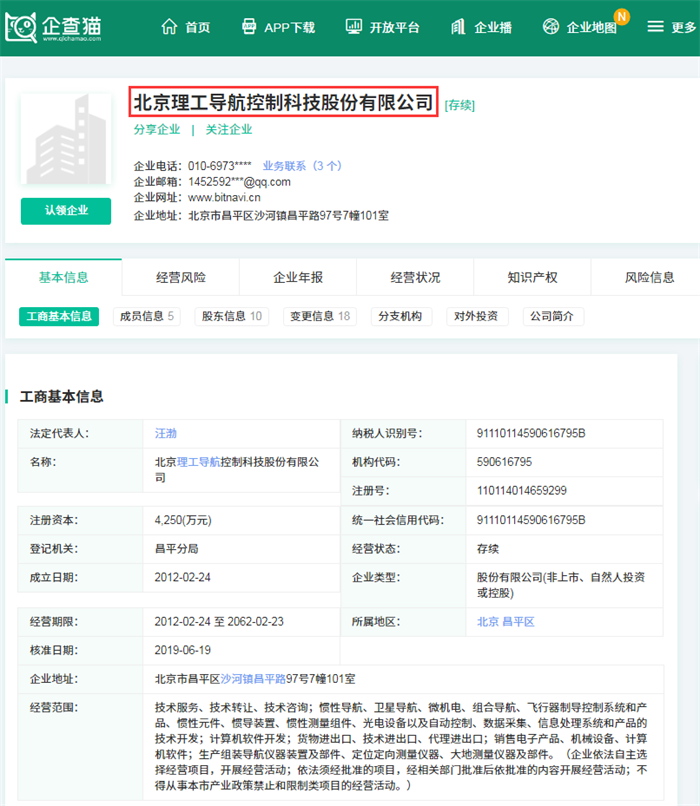Click the orange N badge on 企业地图
The image size is (700, 806).
pos(622,16)
